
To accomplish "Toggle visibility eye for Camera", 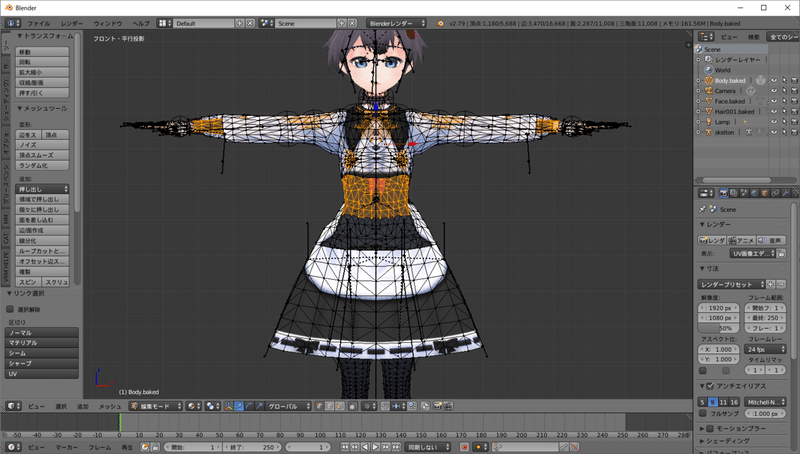I will coord(774,91).
